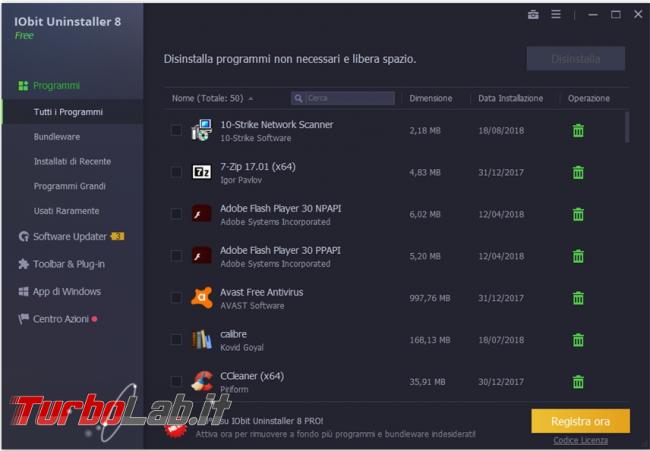Click the Software Updater count badge
The image size is (650, 451).
click(x=118, y=236)
